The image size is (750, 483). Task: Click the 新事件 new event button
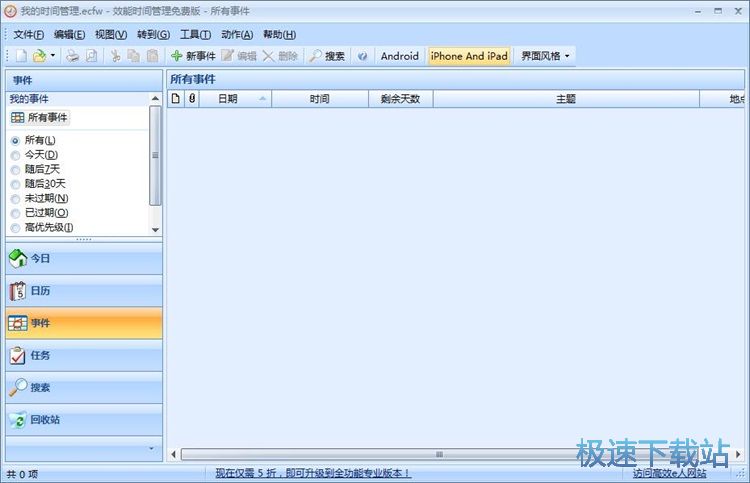pyautogui.click(x=194, y=56)
